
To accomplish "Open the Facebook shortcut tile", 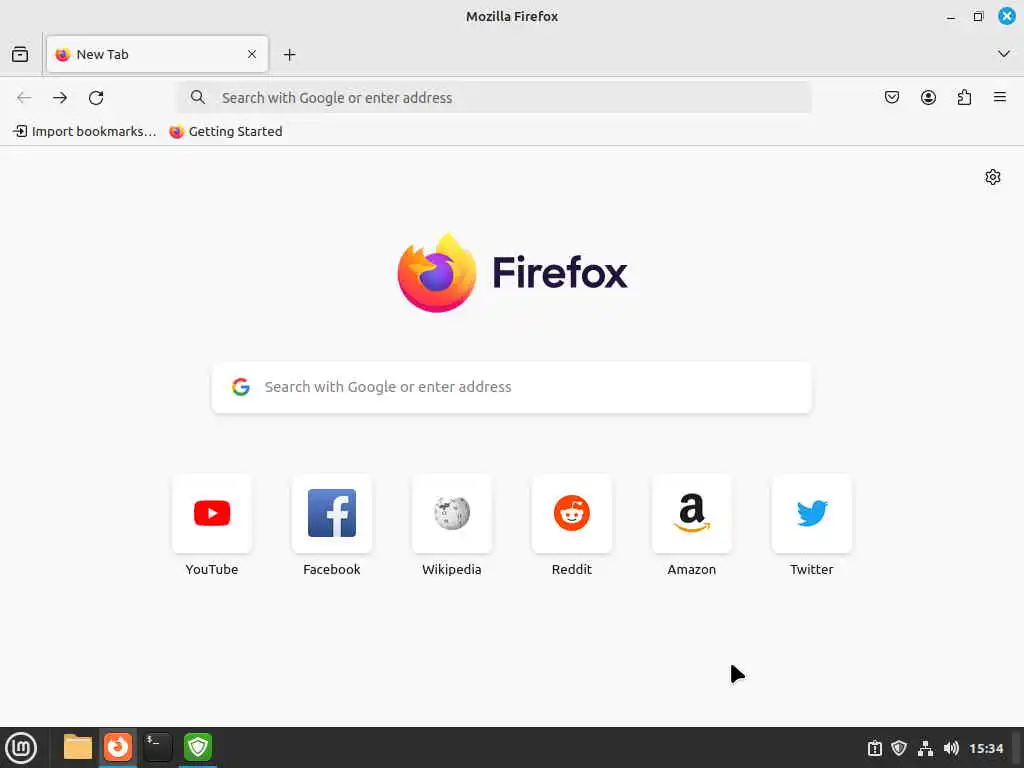I will [332, 513].
